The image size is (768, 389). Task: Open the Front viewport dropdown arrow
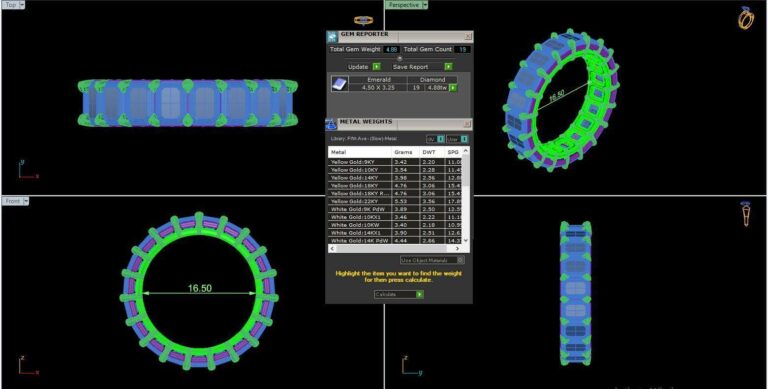[x=25, y=201]
